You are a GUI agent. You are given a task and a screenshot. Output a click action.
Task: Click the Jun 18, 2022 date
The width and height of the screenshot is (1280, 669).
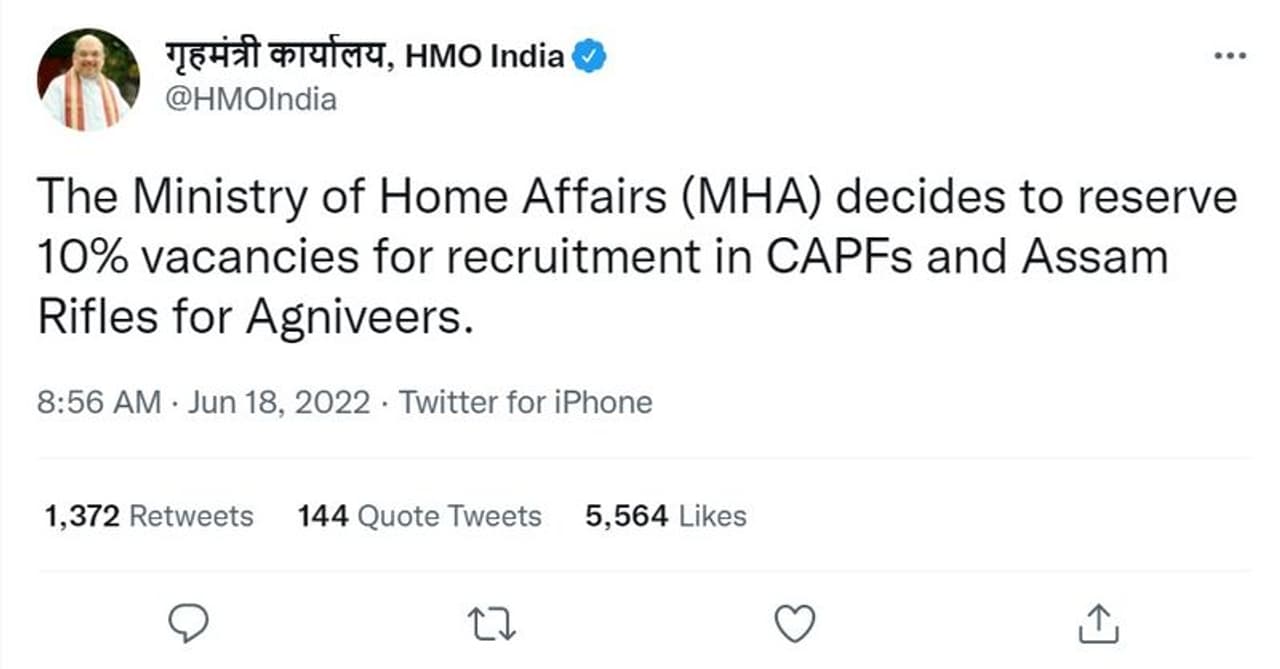click(280, 402)
